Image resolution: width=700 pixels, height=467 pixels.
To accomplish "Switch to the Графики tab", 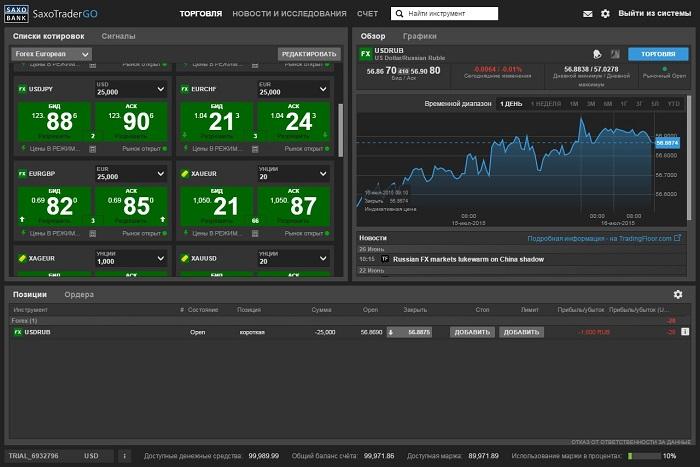I will click(420, 36).
